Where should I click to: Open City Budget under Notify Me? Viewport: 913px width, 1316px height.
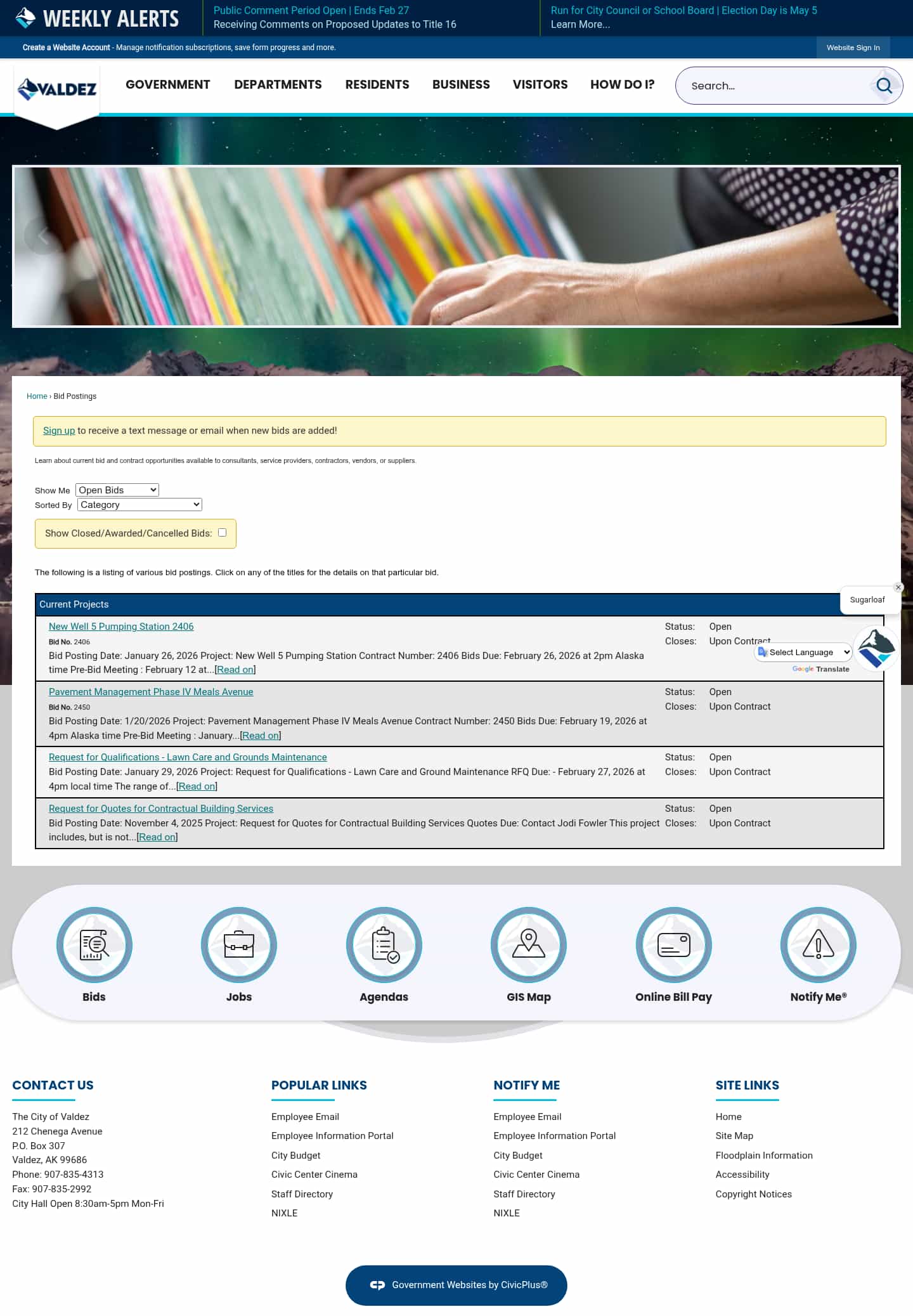click(x=518, y=1156)
